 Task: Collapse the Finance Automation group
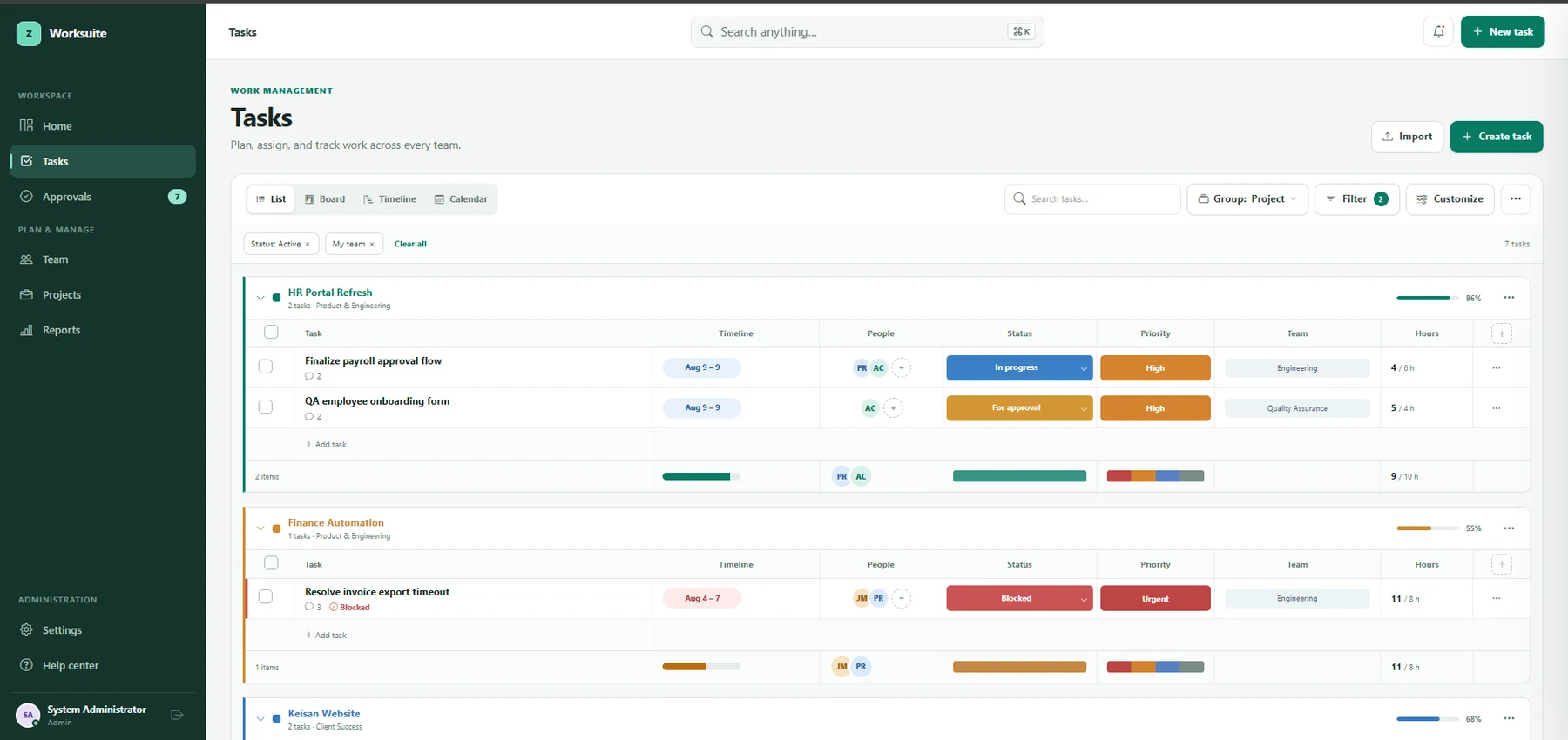260,528
